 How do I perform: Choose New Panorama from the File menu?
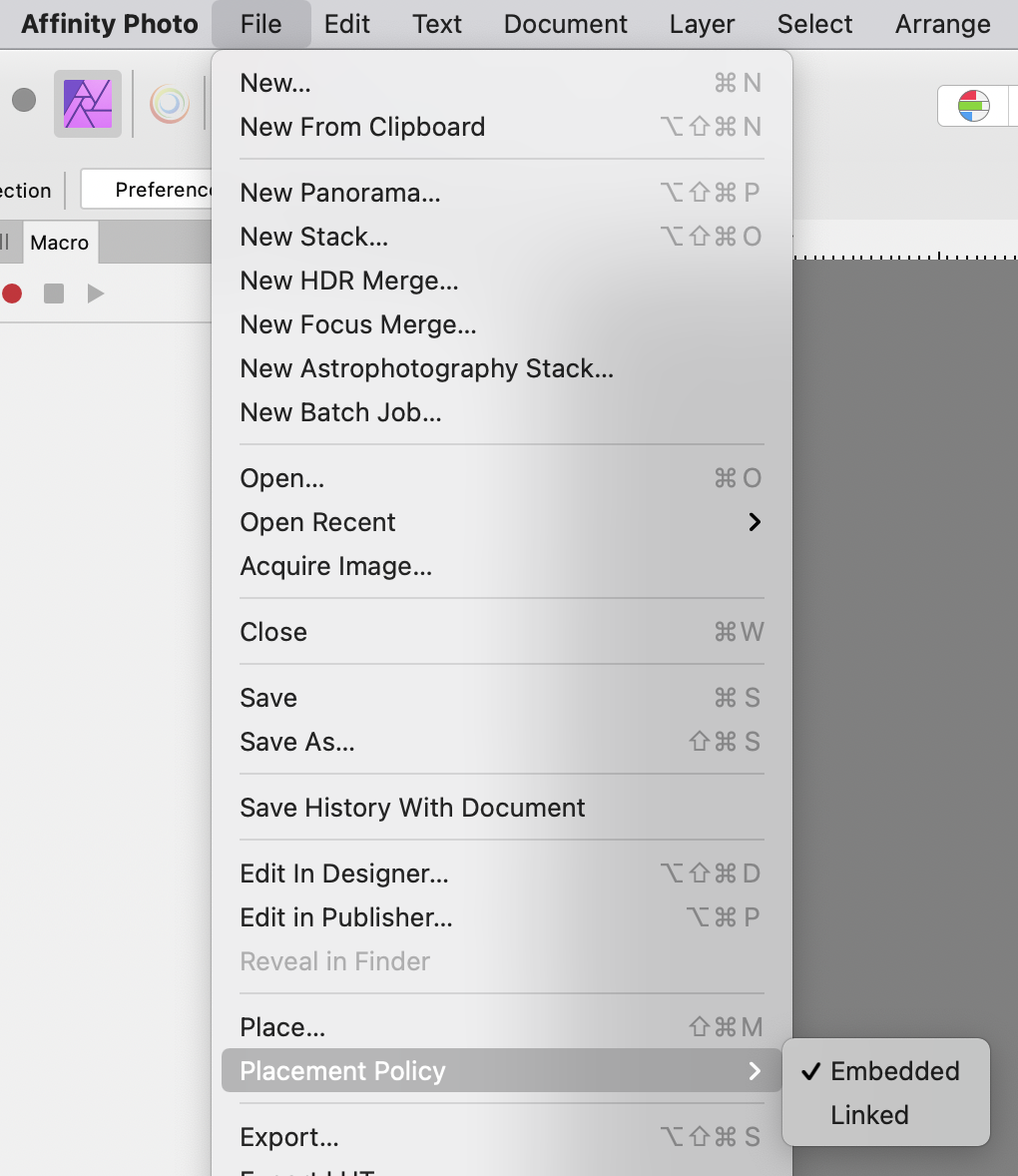pyautogui.click(x=340, y=192)
